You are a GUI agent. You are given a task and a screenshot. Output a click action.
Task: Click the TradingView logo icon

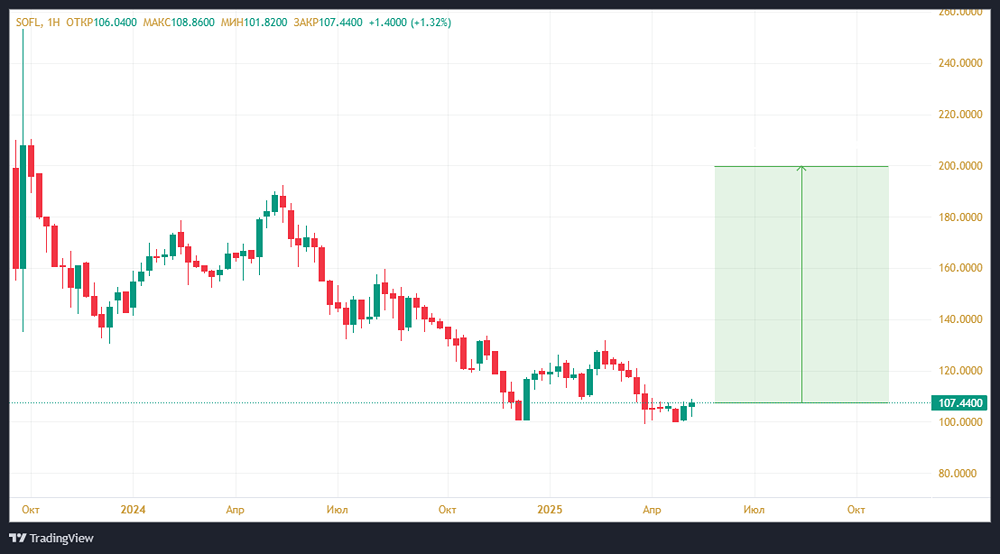[x=17, y=538]
